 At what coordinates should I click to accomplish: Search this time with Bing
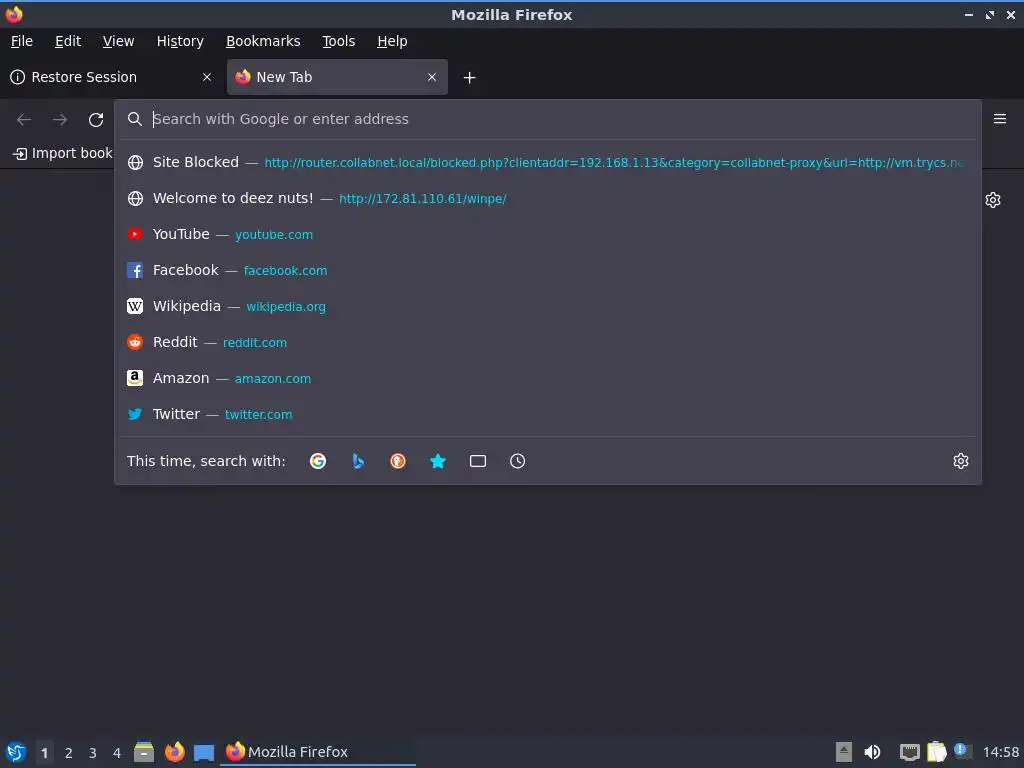point(358,461)
